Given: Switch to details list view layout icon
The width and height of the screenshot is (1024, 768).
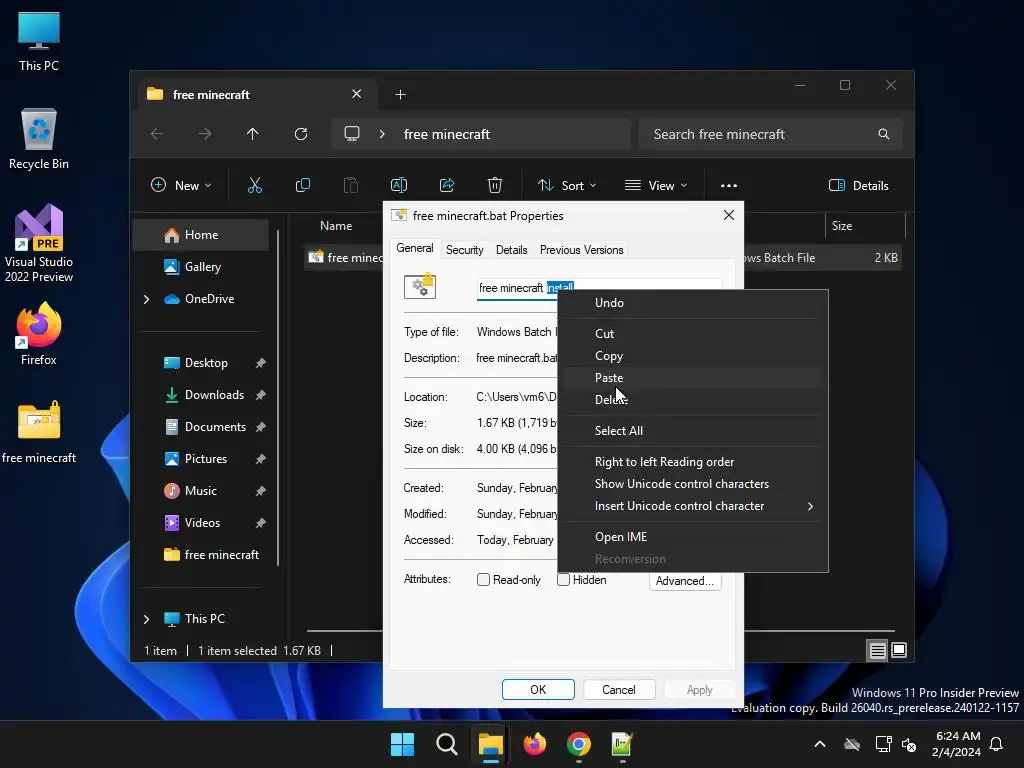Looking at the screenshot, I should (877, 650).
